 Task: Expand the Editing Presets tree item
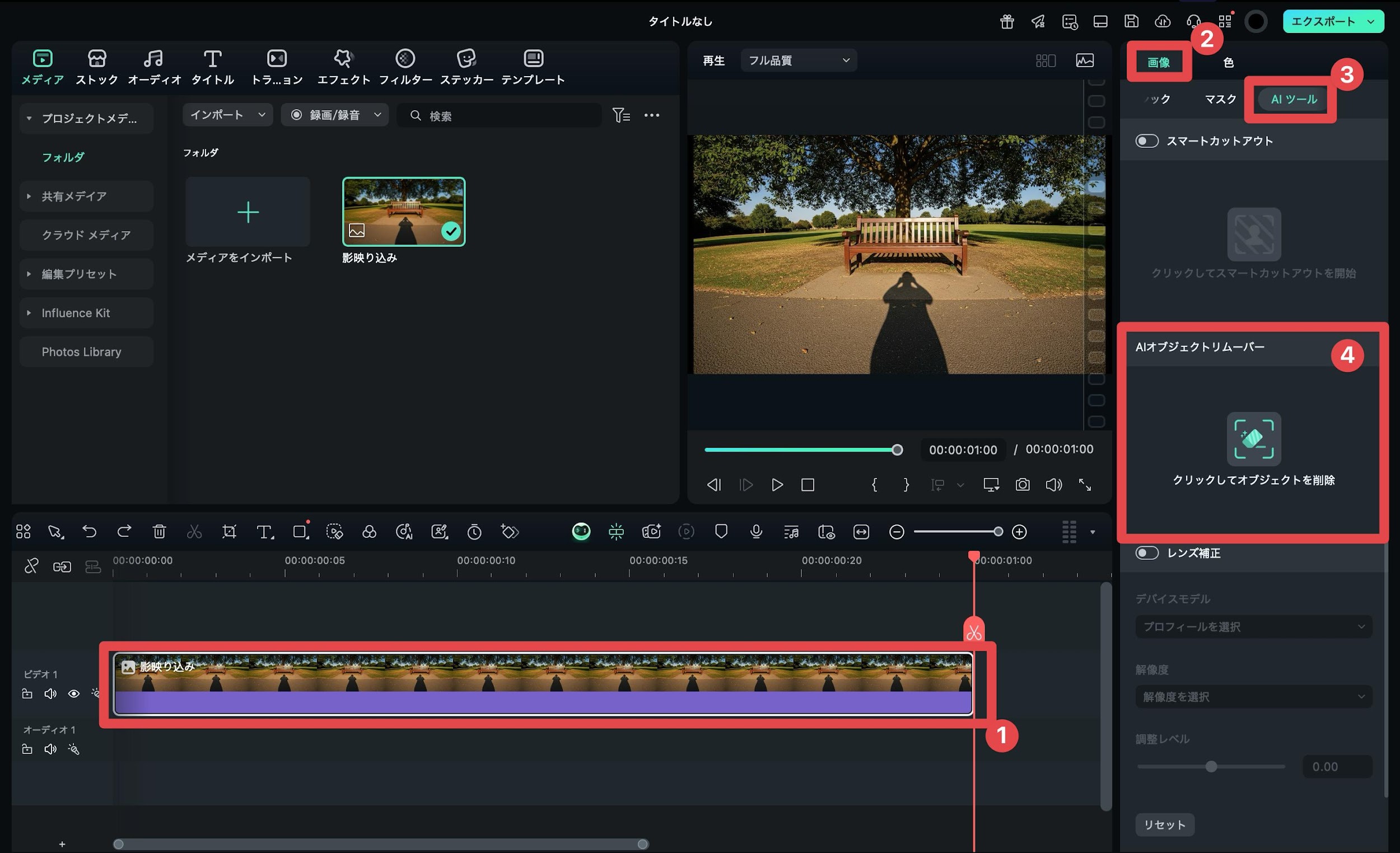[29, 274]
